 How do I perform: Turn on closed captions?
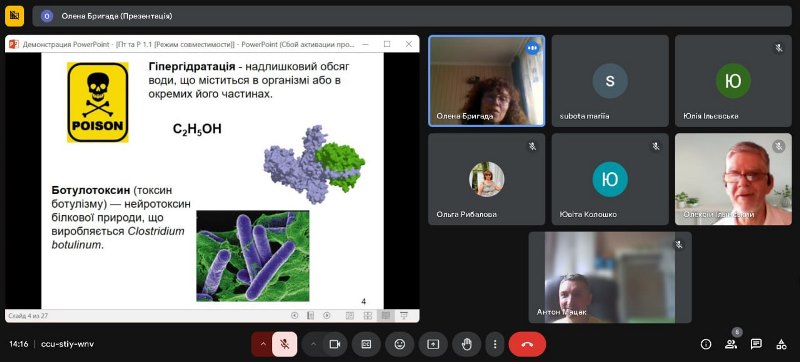tap(366, 345)
